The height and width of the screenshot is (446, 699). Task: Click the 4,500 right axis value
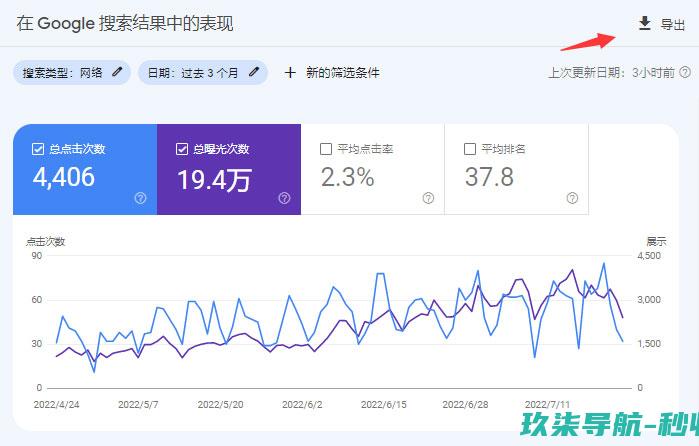tap(649, 256)
